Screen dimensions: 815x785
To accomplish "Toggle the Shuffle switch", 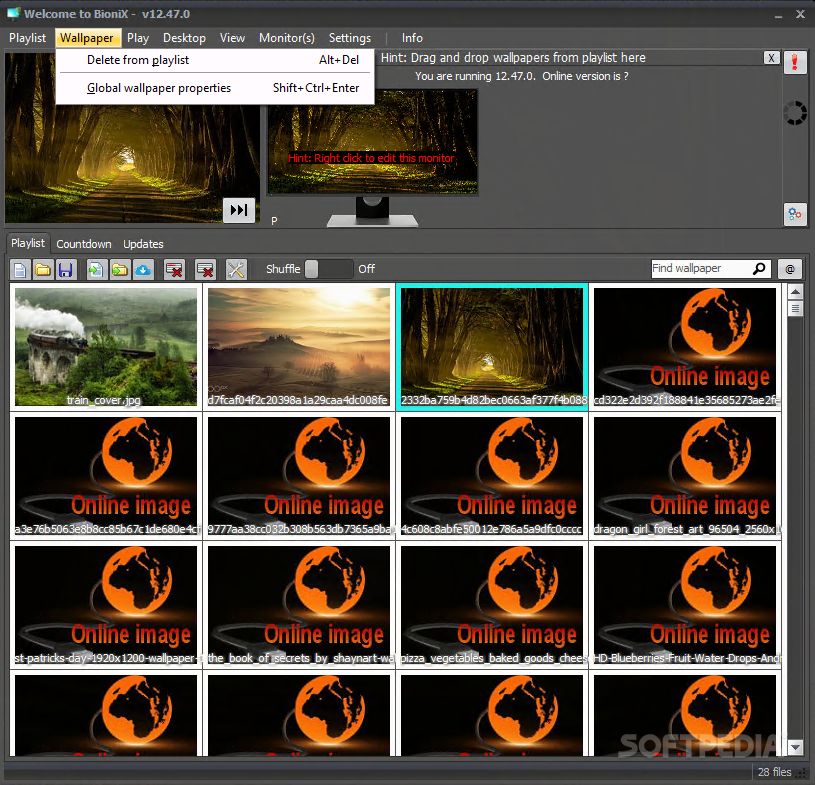I will [x=328, y=269].
